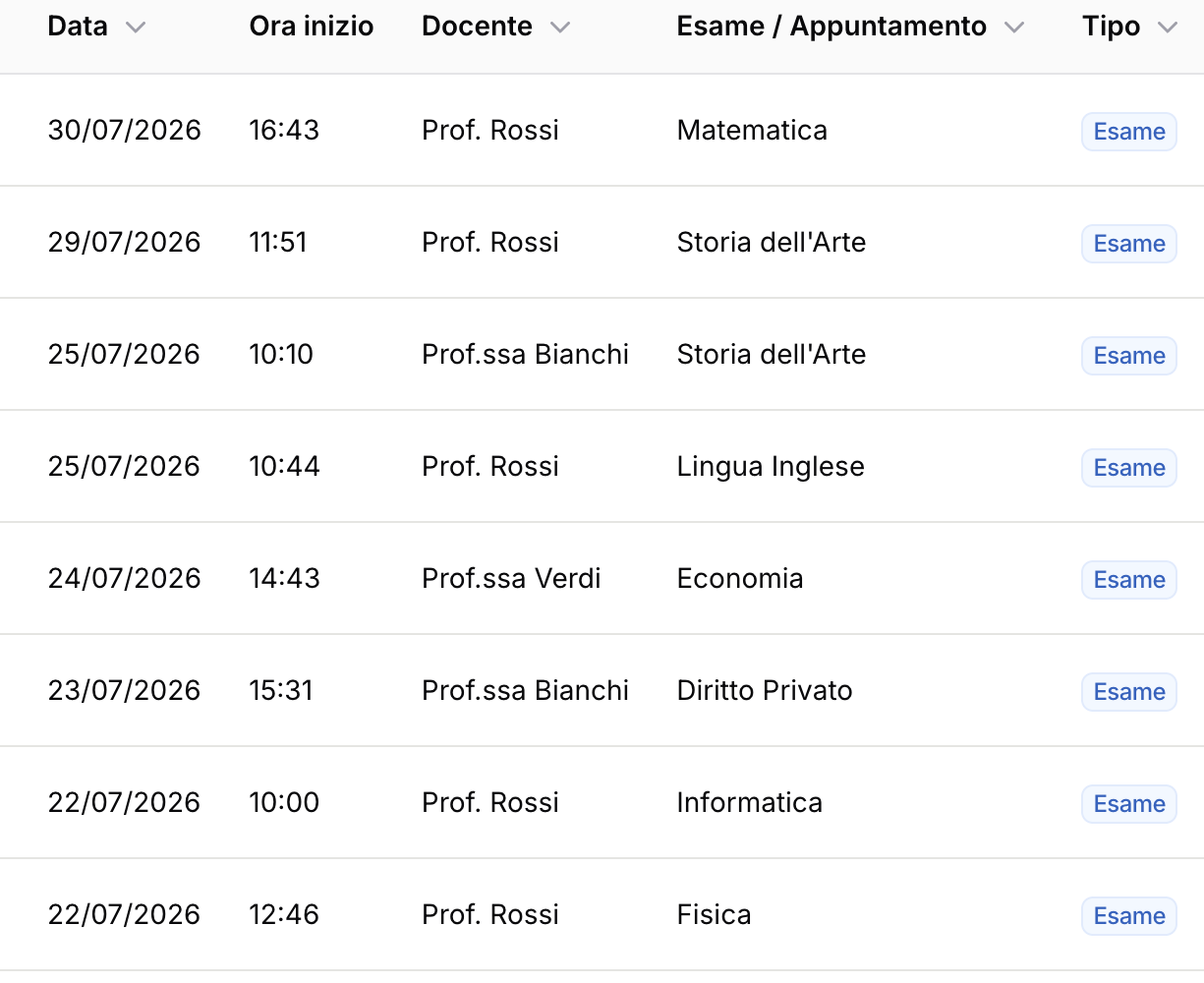Expand the Tipo column dropdown chevron
Viewport: 1204px width, 983px height.
click(1168, 28)
